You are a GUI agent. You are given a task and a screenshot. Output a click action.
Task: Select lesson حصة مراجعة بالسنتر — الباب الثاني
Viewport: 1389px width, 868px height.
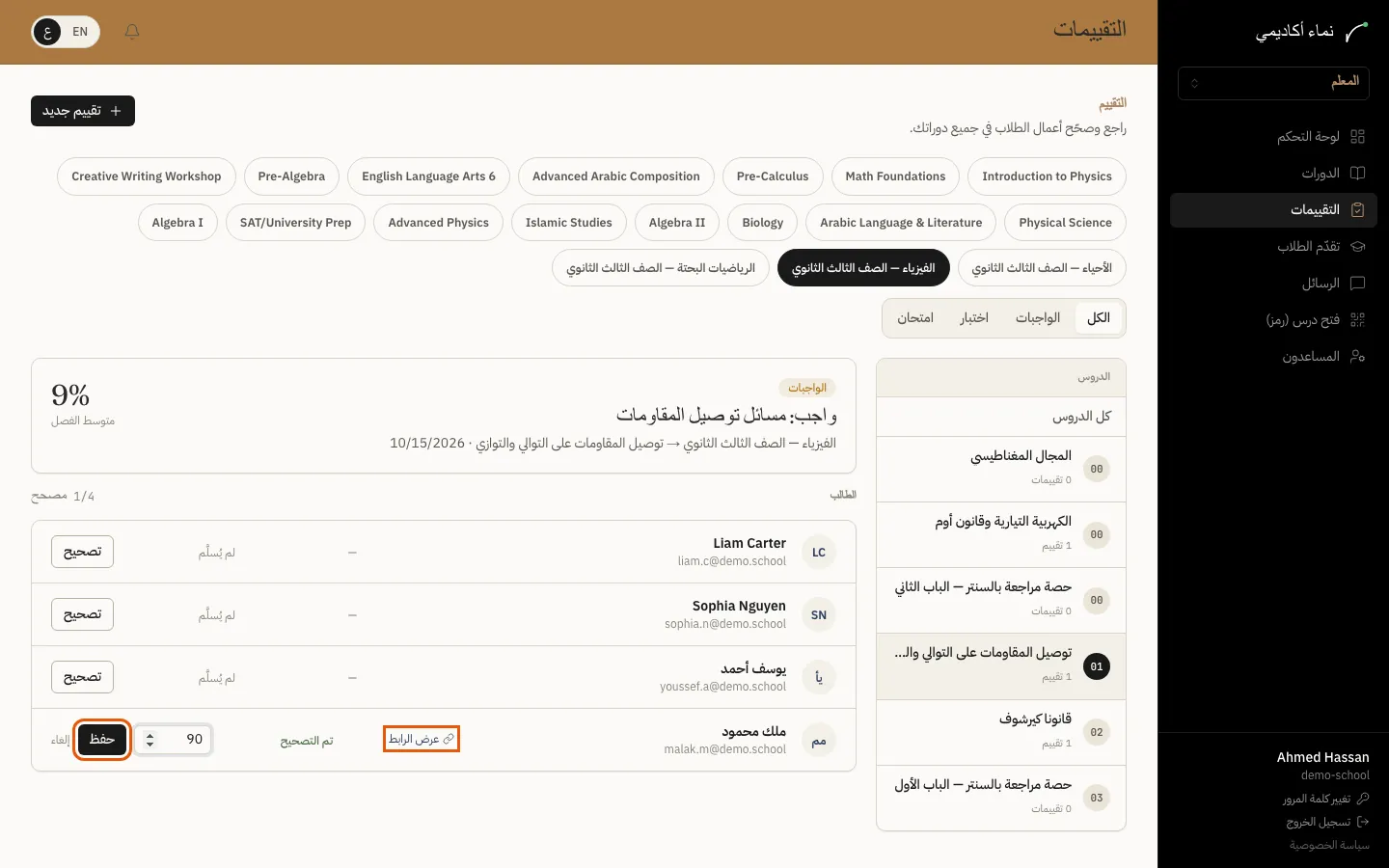tap(1001, 600)
